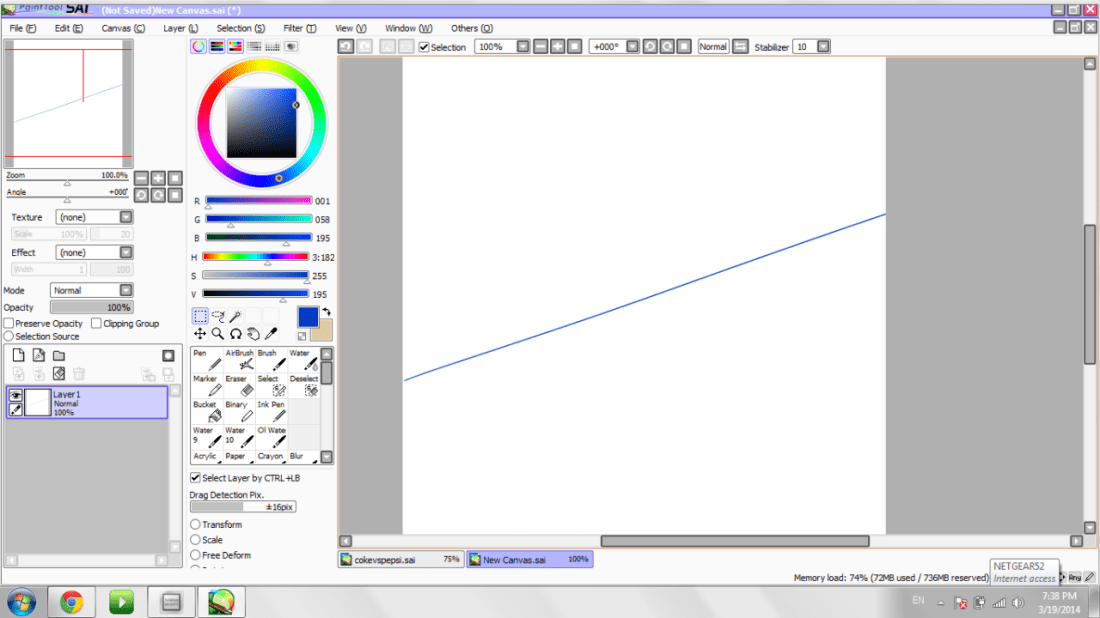Viewport: 1100px width, 618px height.
Task: Launch Chrome from the Windows taskbar
Action: [x=72, y=602]
